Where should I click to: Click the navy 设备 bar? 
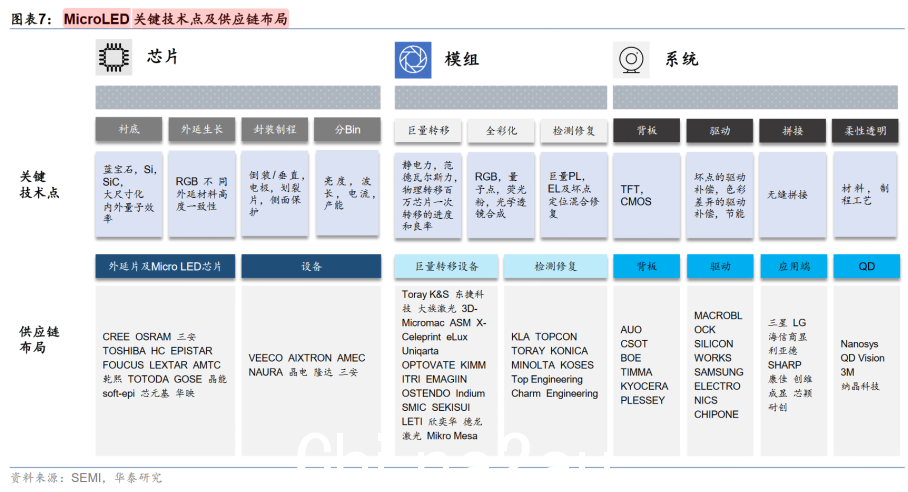pyautogui.click(x=311, y=266)
